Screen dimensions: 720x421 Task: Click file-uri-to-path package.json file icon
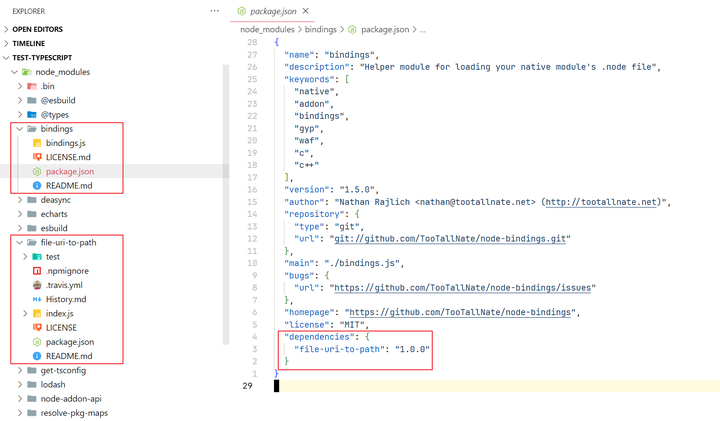coord(37,342)
